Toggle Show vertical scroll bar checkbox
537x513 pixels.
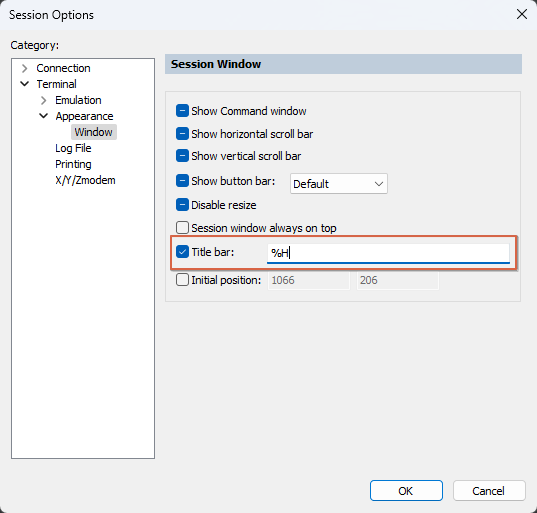(182, 156)
